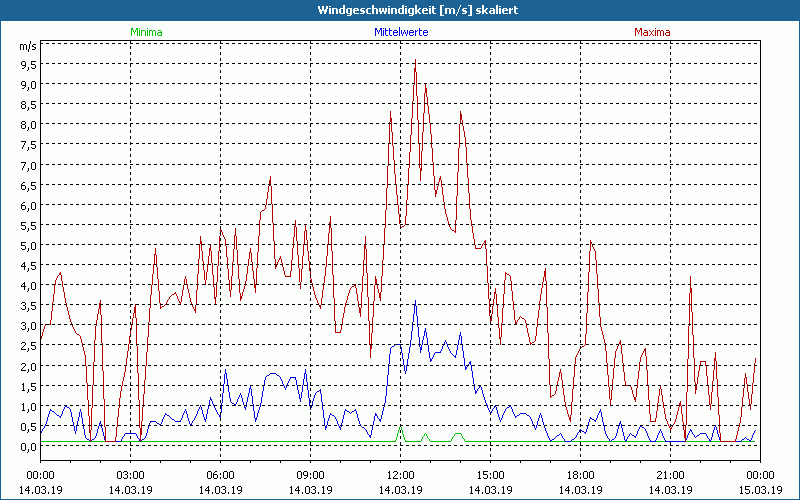Screen dimensions: 800x500
Task: Click the first green Minima bump at 12:00
Action: click(400, 428)
